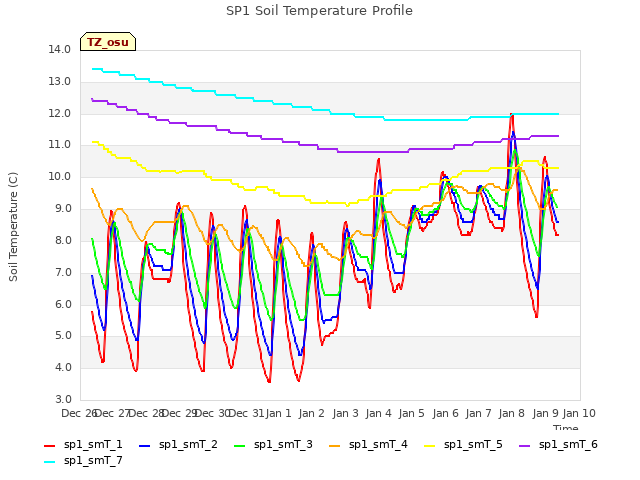Click the Jan 9 x-axis date label
The image size is (640, 480).
coord(545,413)
